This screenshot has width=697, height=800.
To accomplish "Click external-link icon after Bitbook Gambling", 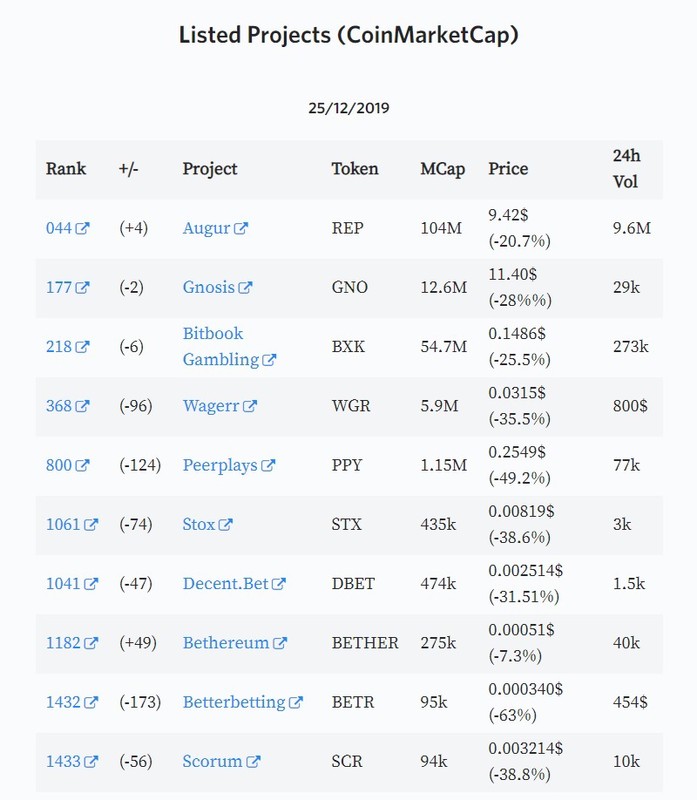I will (x=269, y=360).
